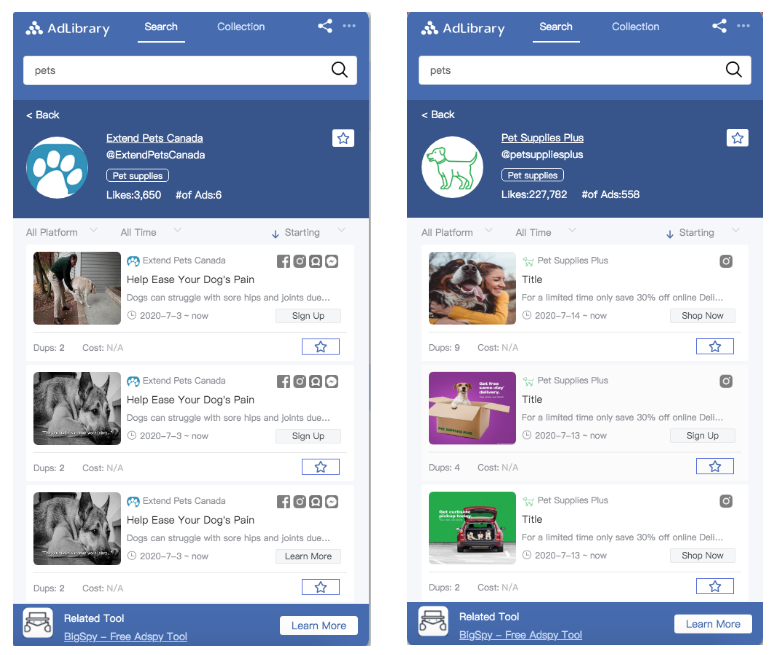
Task: Expand All Platform dropdown in left panel
Action: (x=61, y=232)
